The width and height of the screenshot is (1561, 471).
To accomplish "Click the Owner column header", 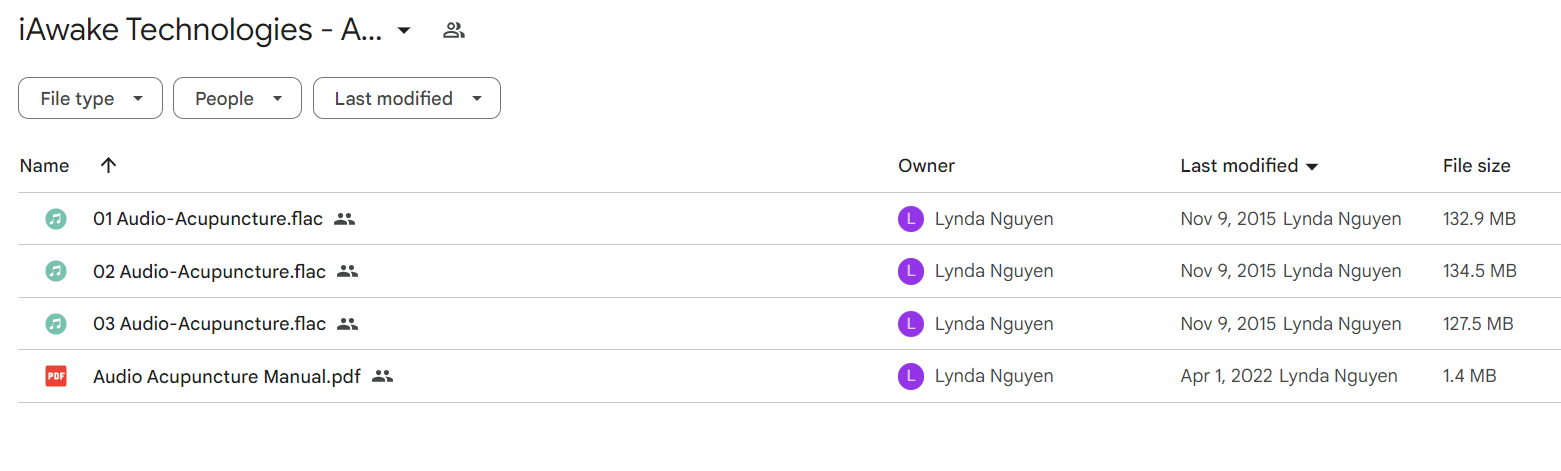I will pos(926,166).
